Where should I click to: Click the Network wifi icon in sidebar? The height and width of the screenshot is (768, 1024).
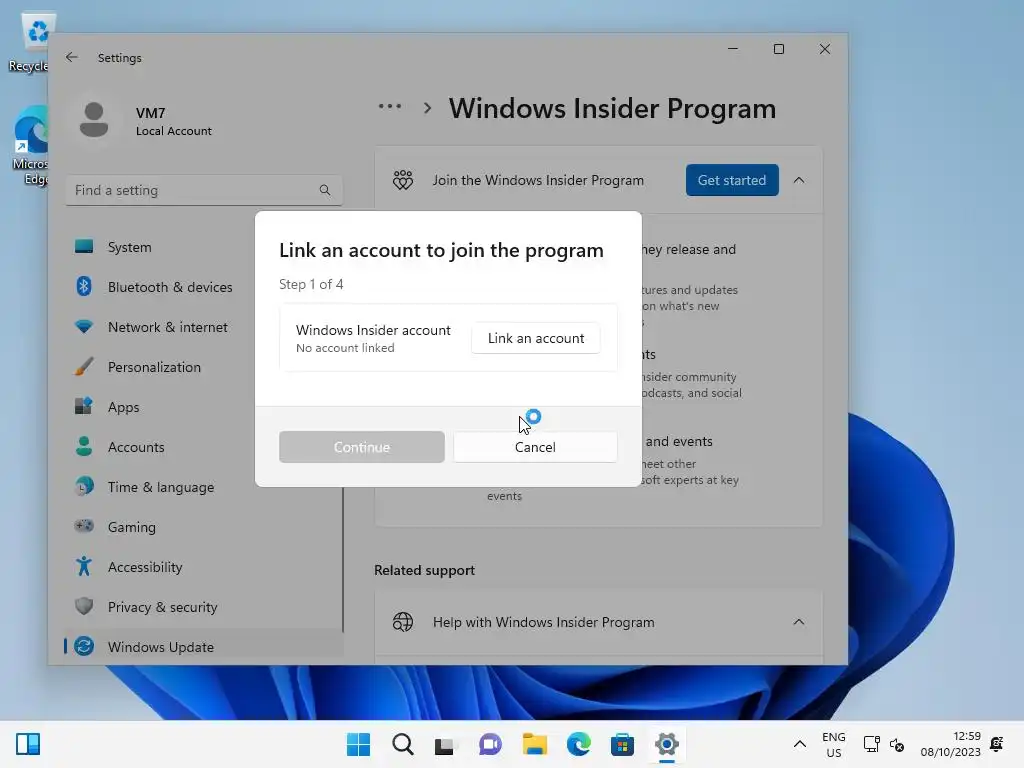(x=84, y=326)
